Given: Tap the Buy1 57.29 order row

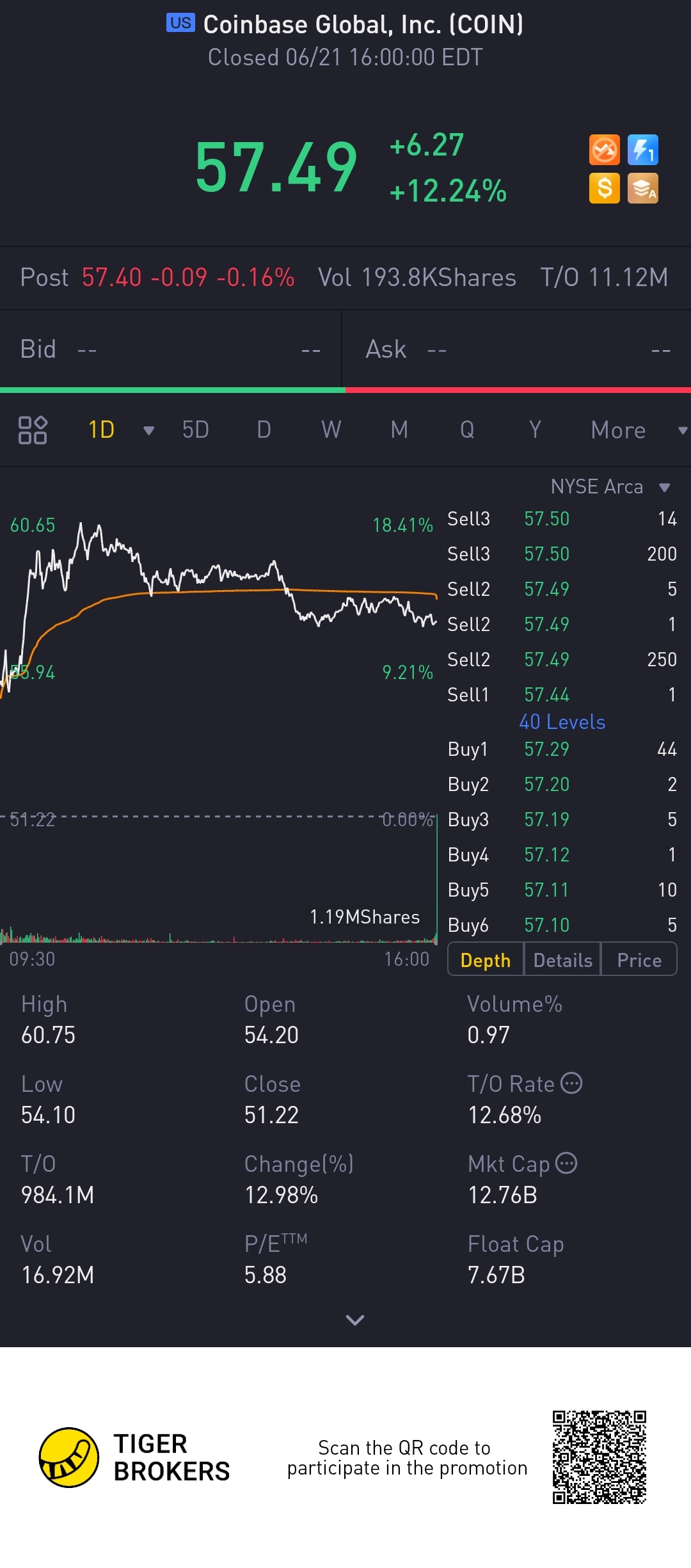Looking at the screenshot, I should [562, 749].
